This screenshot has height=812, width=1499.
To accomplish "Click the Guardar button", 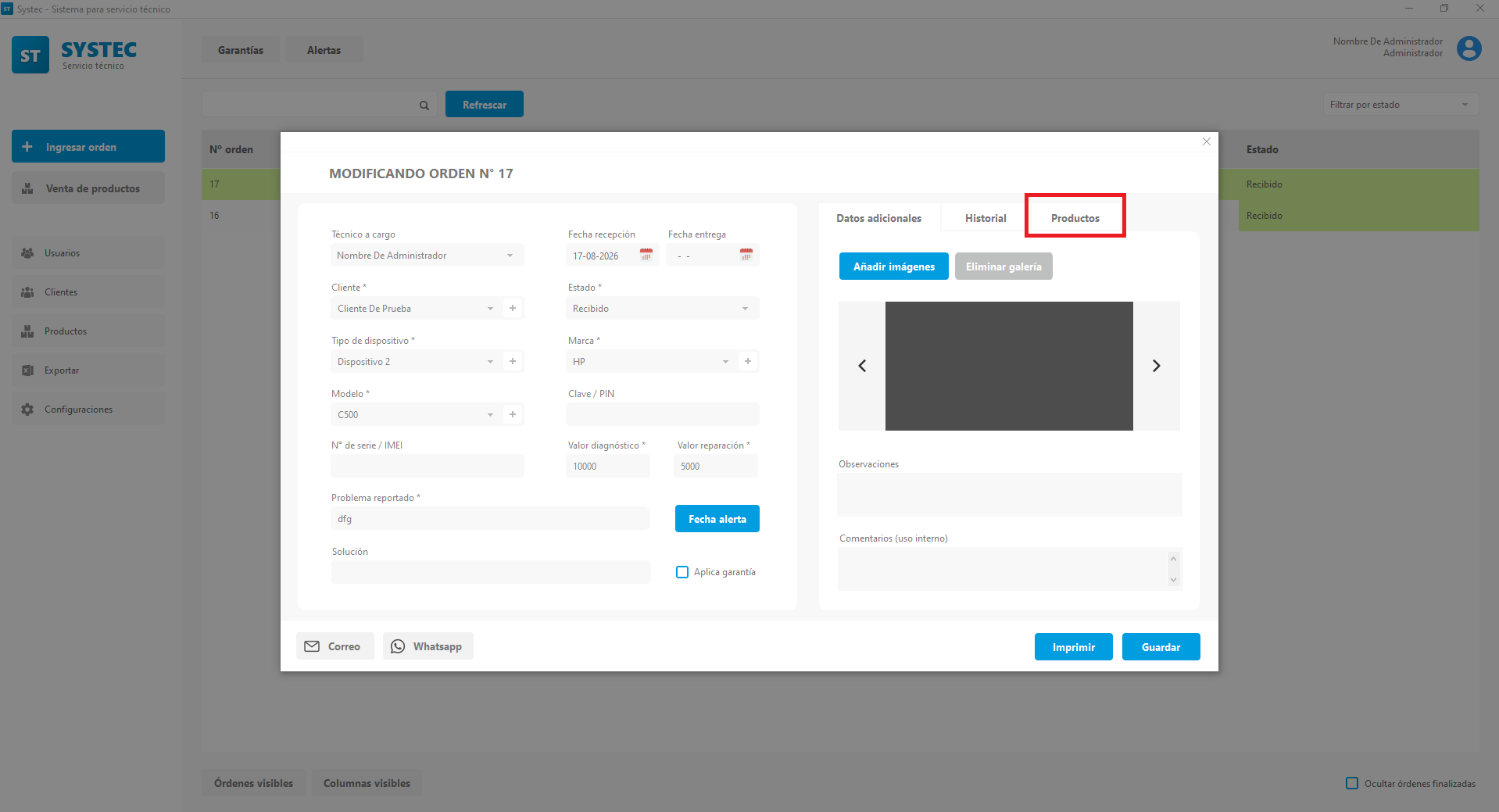I will click(x=1161, y=647).
